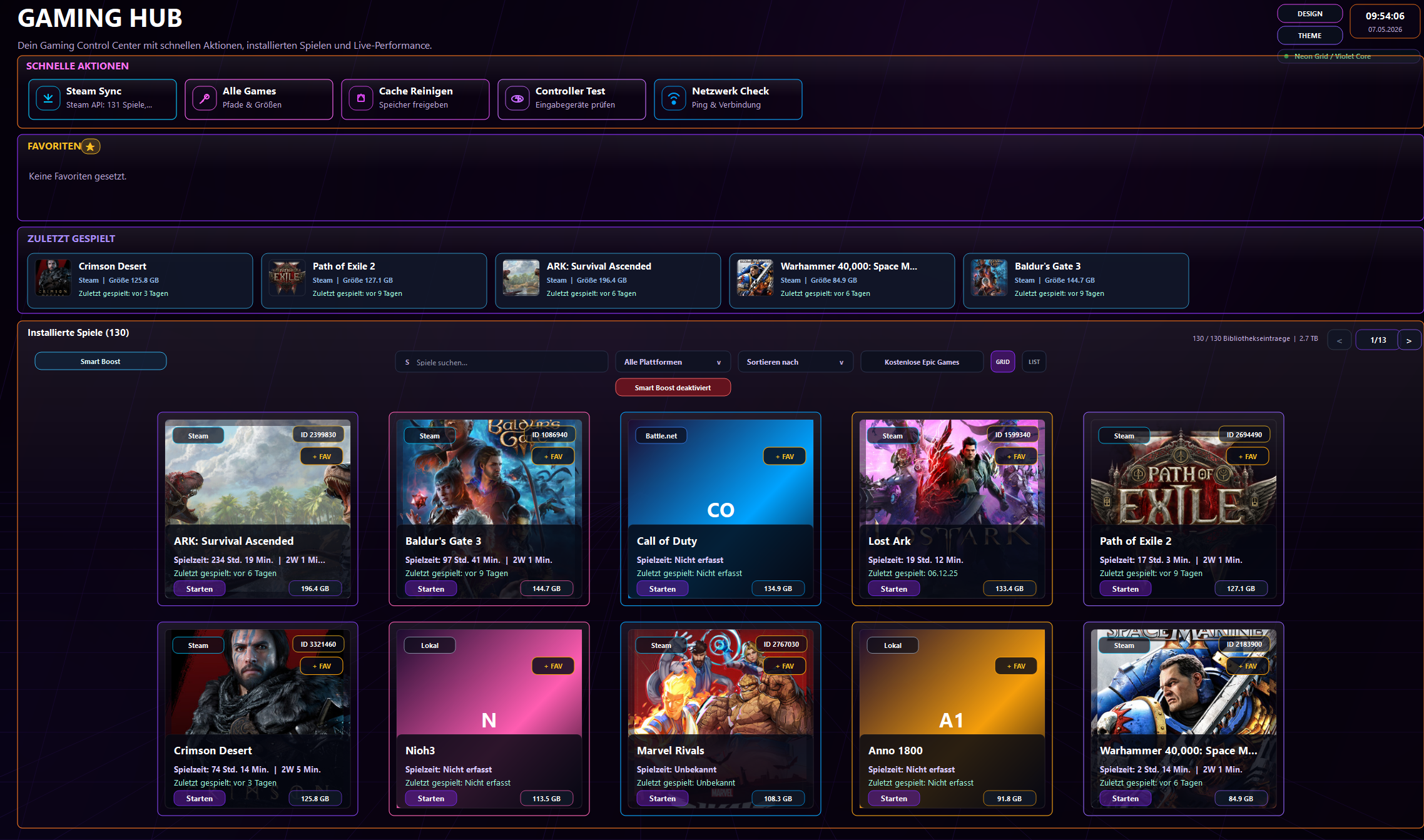Click Kostenlose Epic Games button
1424x840 pixels.
pyautogui.click(x=922, y=362)
